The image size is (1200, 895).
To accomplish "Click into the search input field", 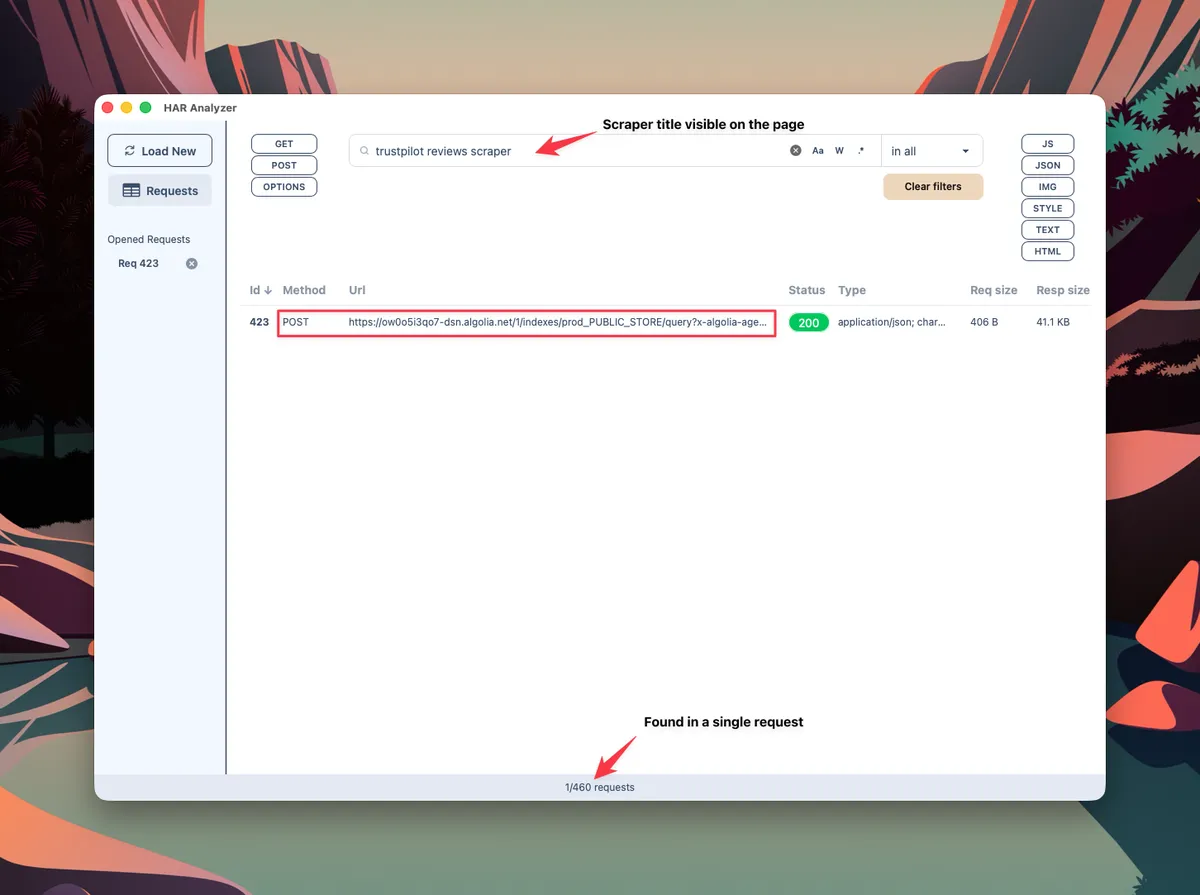I will (x=570, y=151).
